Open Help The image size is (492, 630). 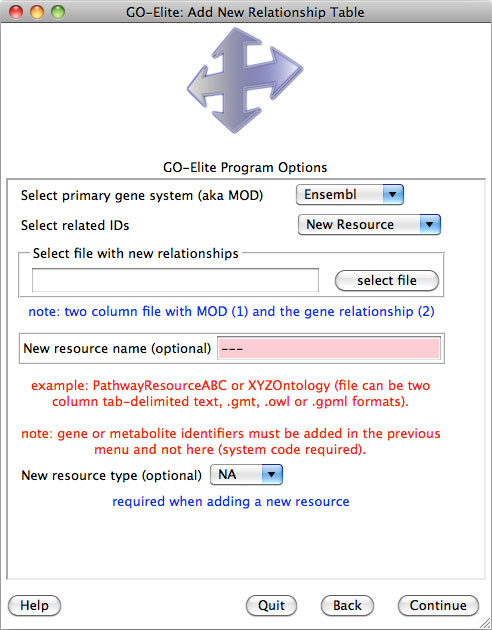[35, 605]
